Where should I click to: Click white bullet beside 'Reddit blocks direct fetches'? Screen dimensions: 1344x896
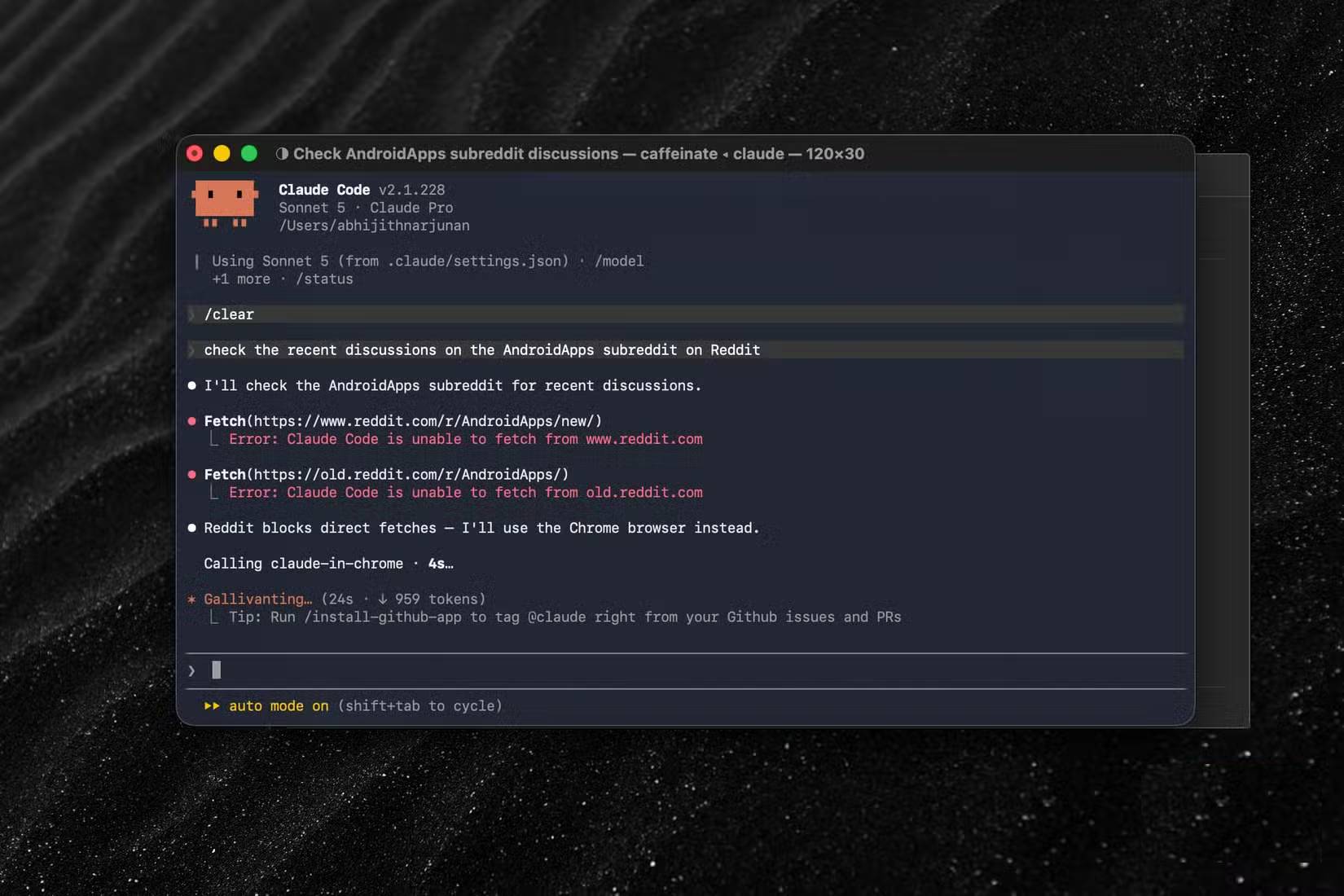point(191,528)
